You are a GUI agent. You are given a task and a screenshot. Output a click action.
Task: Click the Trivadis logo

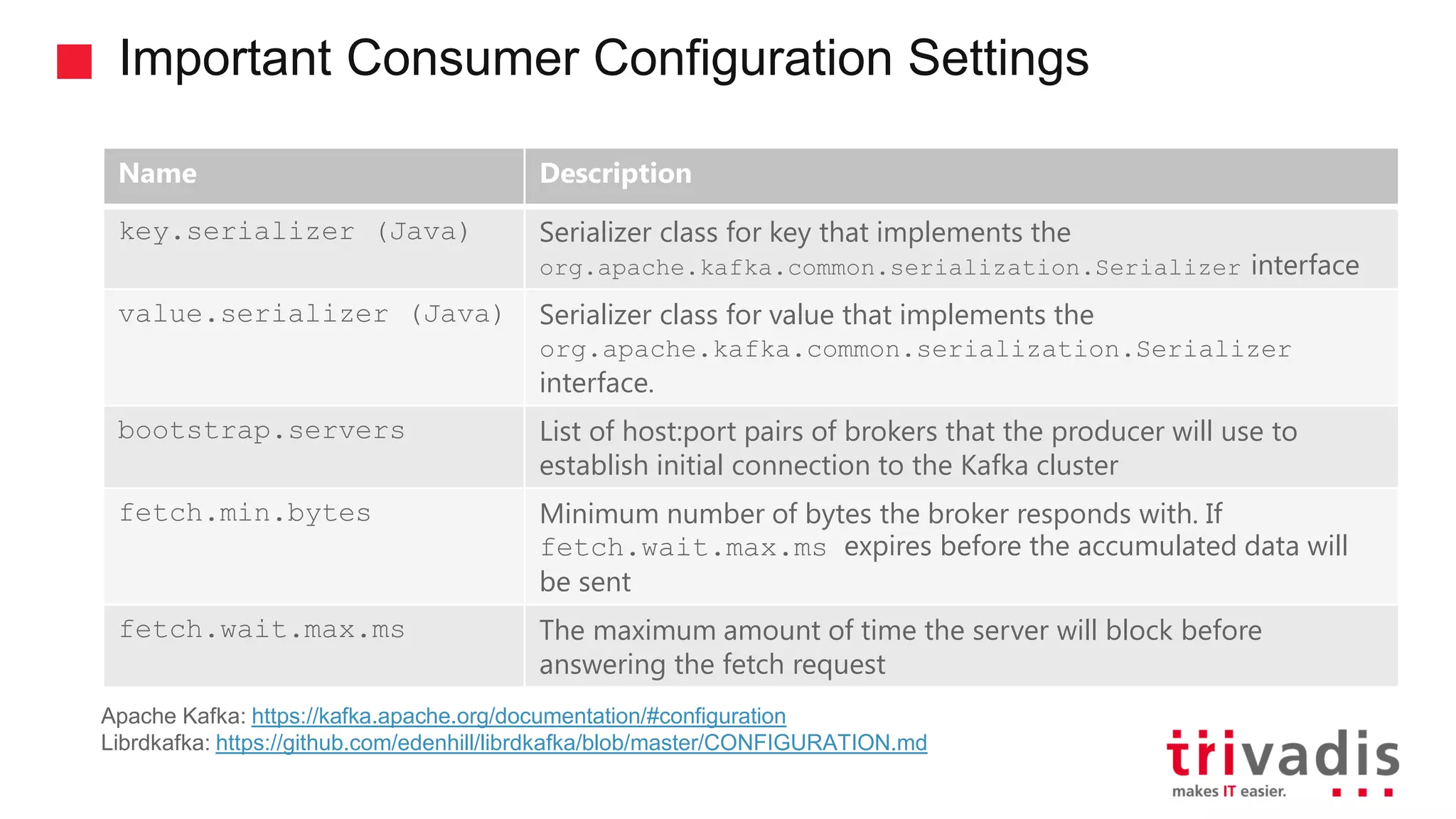1282,755
